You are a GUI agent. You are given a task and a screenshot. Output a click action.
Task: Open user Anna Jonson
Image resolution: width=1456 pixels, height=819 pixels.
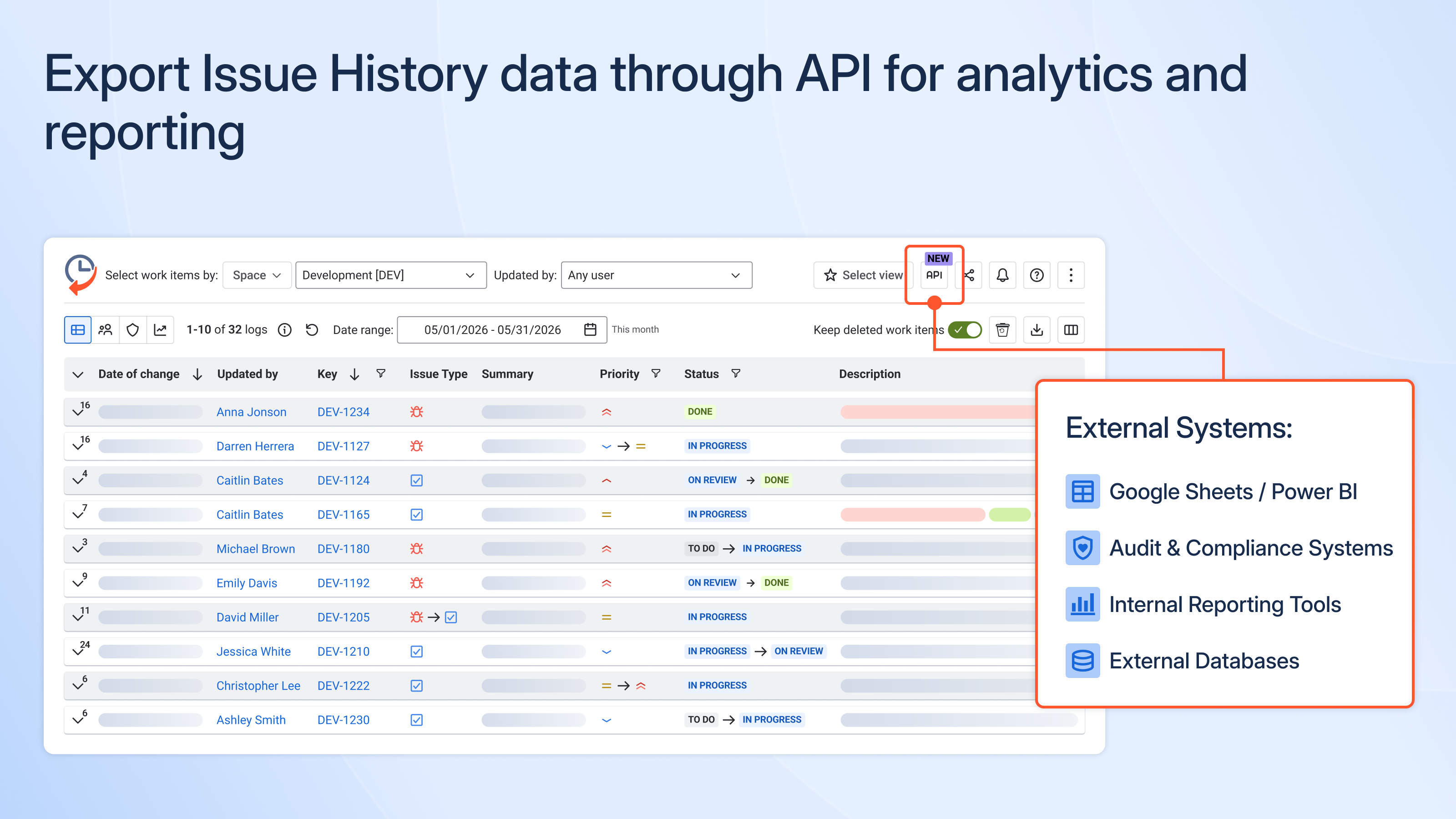click(x=252, y=412)
